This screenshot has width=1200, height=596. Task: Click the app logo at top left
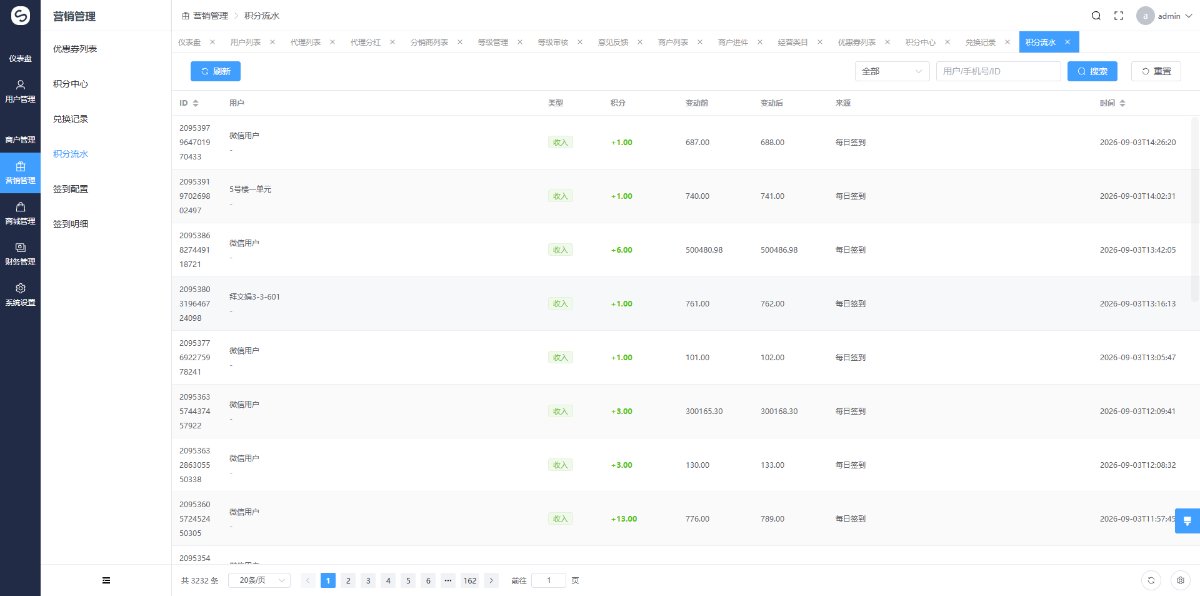(20, 16)
